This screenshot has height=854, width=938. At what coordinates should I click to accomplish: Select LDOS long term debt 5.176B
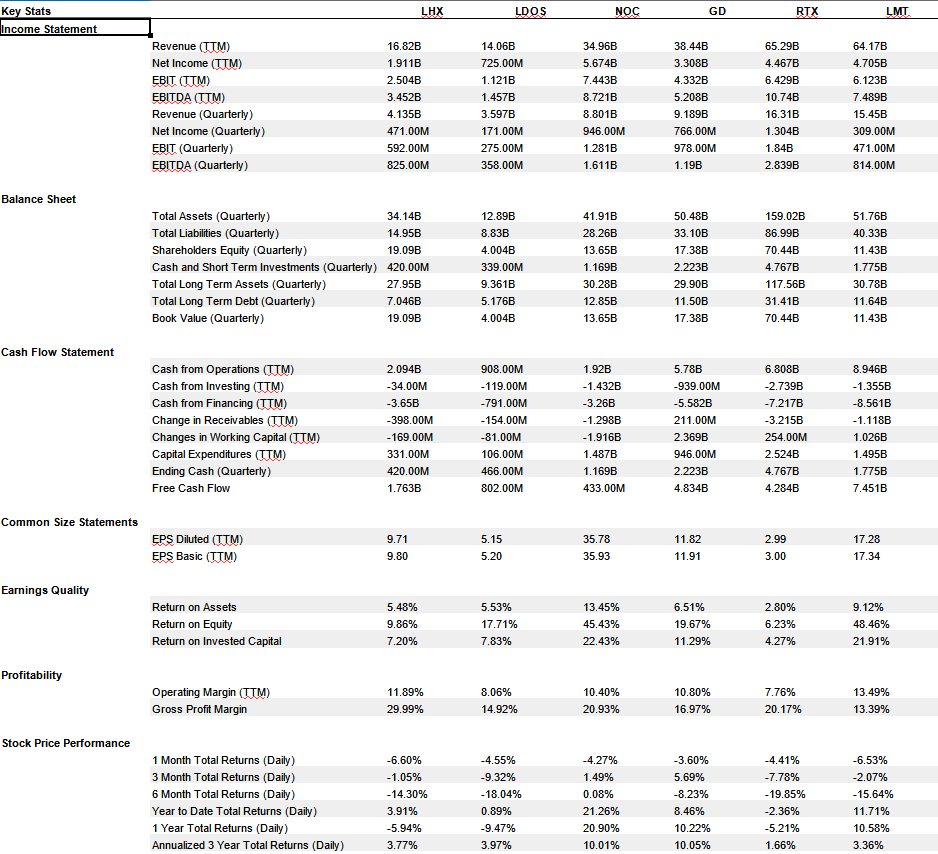pyautogui.click(x=498, y=301)
